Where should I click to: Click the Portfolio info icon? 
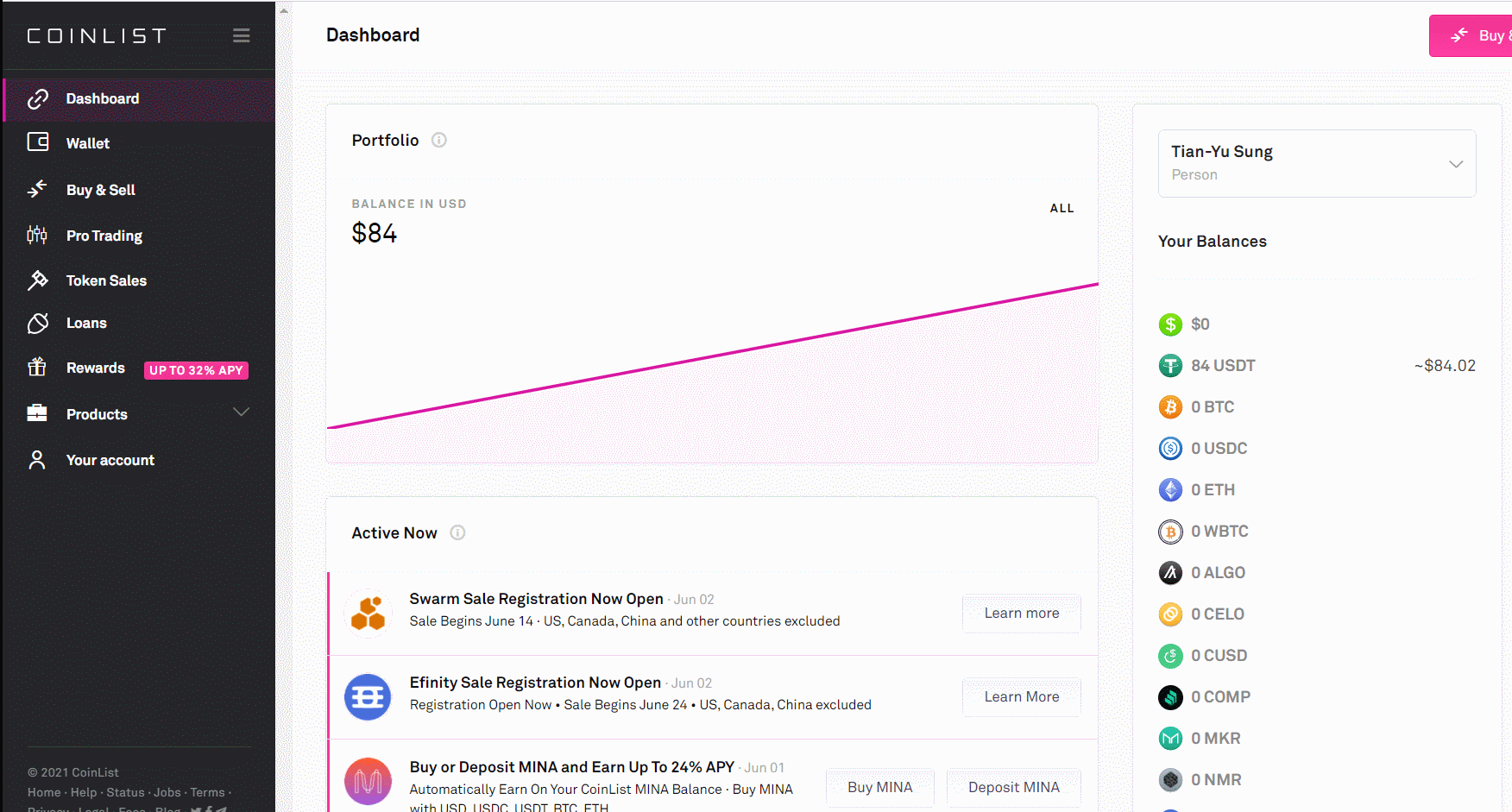coord(439,140)
